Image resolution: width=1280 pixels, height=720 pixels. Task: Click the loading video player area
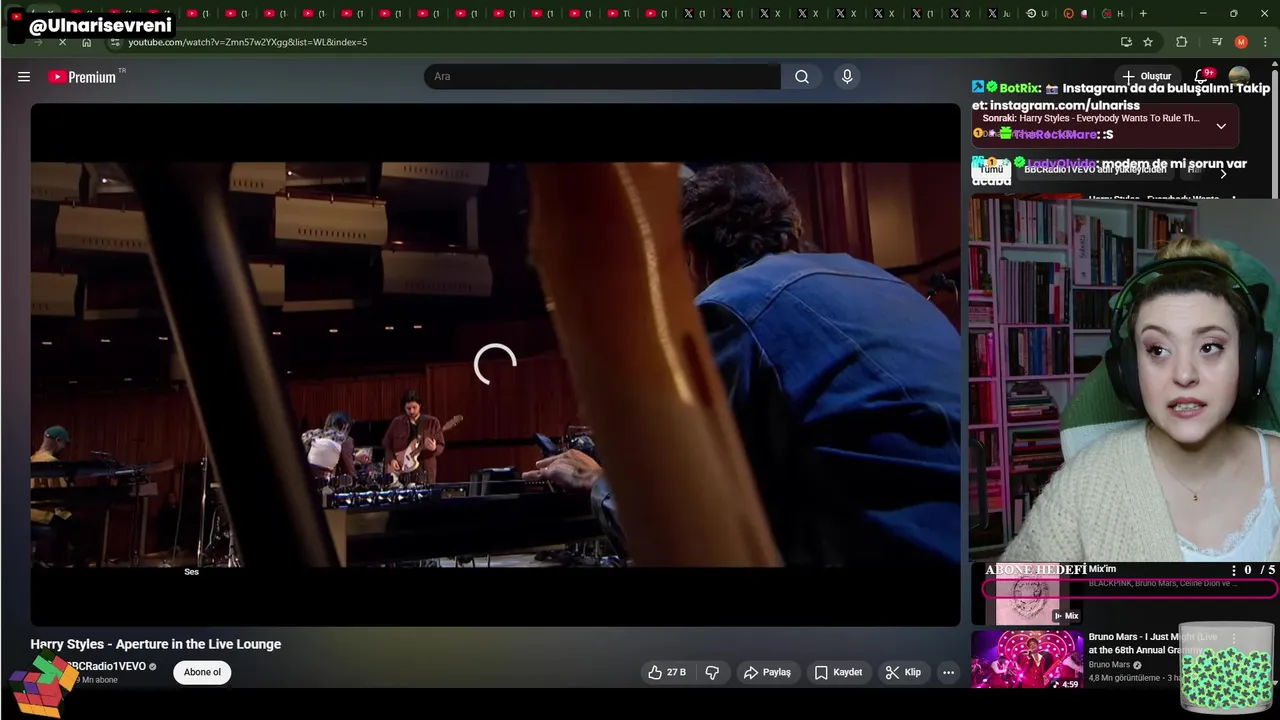495,365
